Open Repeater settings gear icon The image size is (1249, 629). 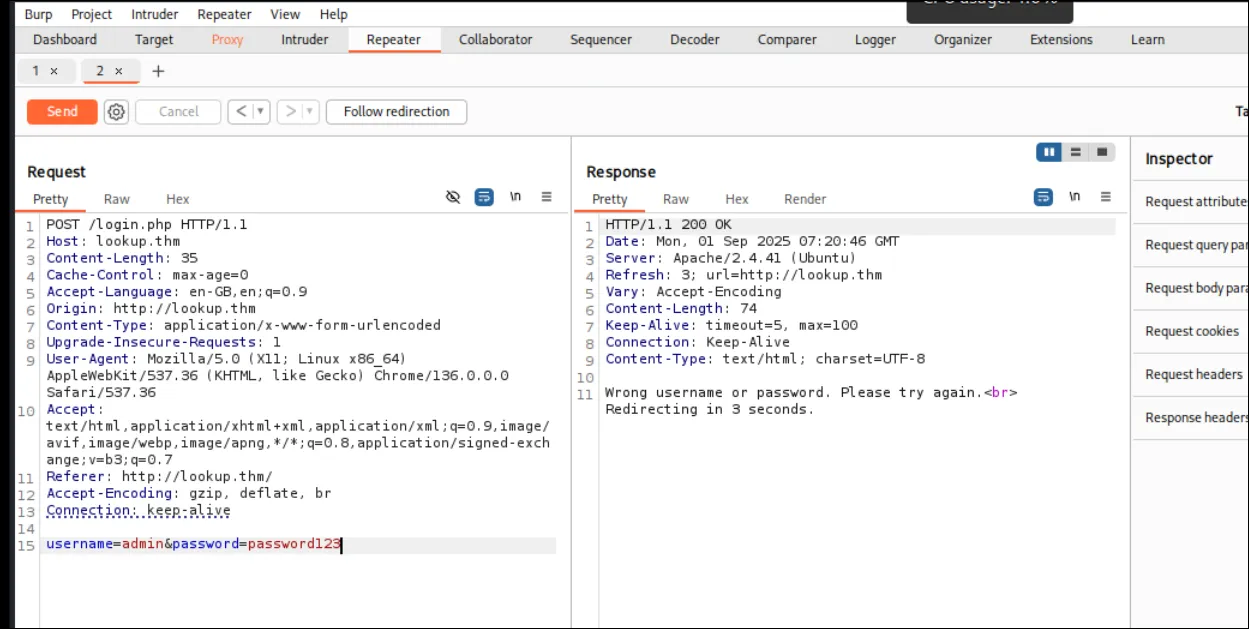[x=117, y=112]
